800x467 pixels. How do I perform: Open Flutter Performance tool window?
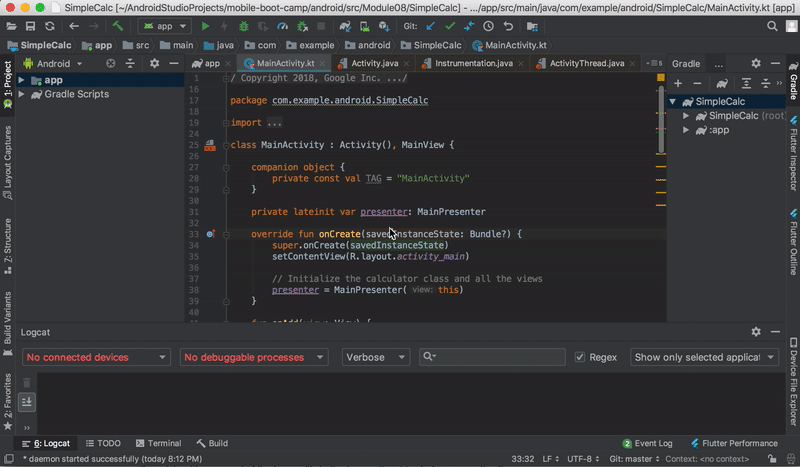click(x=734, y=443)
